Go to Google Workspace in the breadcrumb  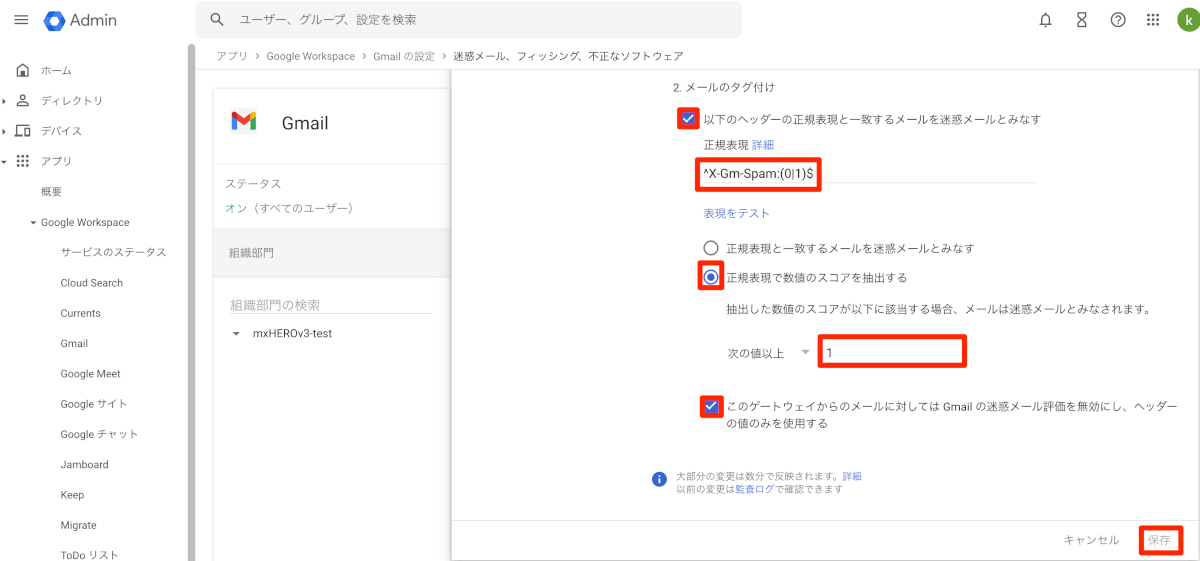310,56
